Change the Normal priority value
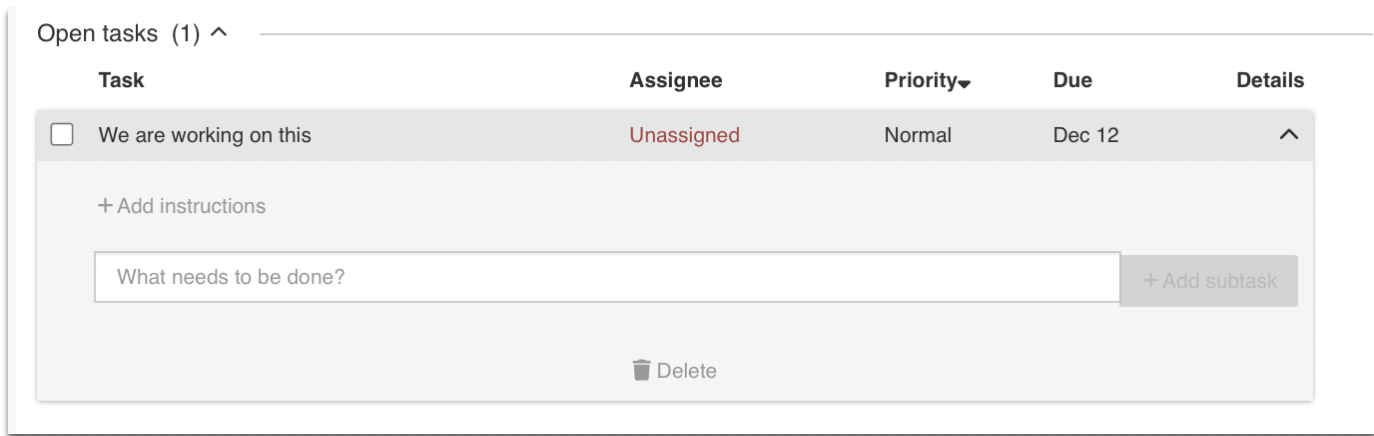Image resolution: width=1374 pixels, height=436 pixels. (917, 135)
